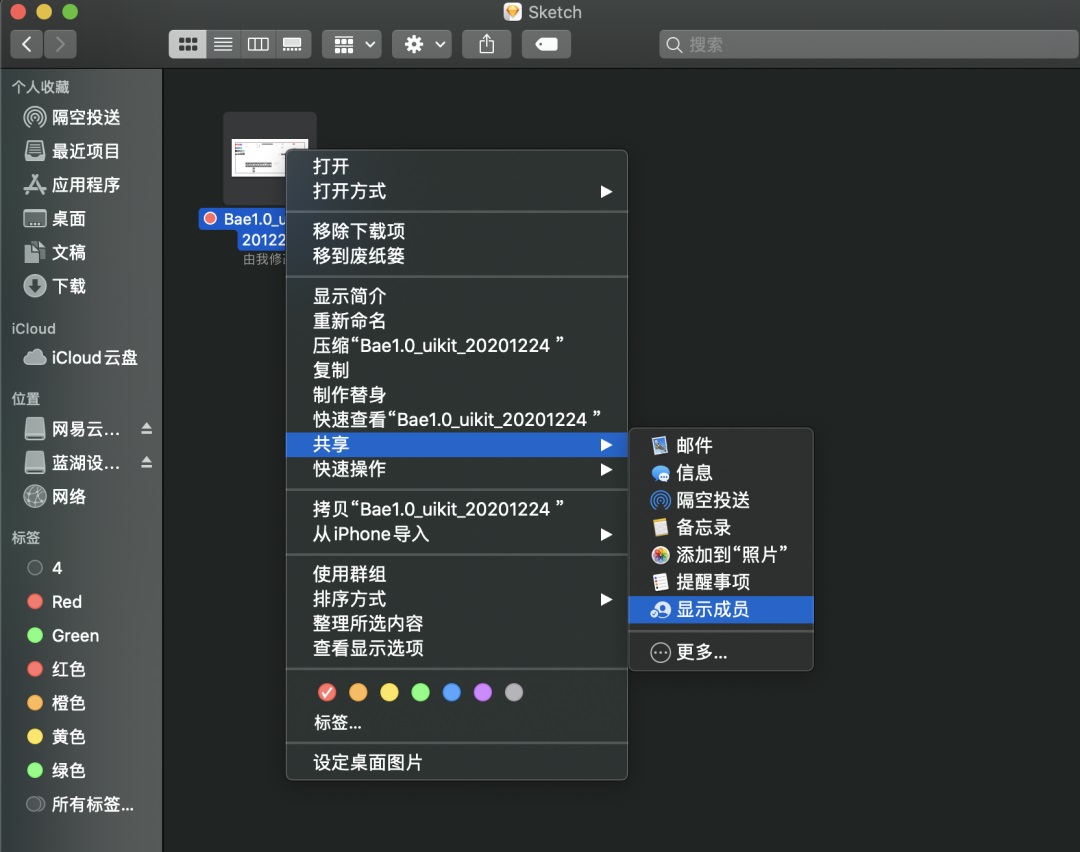Open the group-by dropdown in toolbar
This screenshot has height=852, width=1080.
352,45
